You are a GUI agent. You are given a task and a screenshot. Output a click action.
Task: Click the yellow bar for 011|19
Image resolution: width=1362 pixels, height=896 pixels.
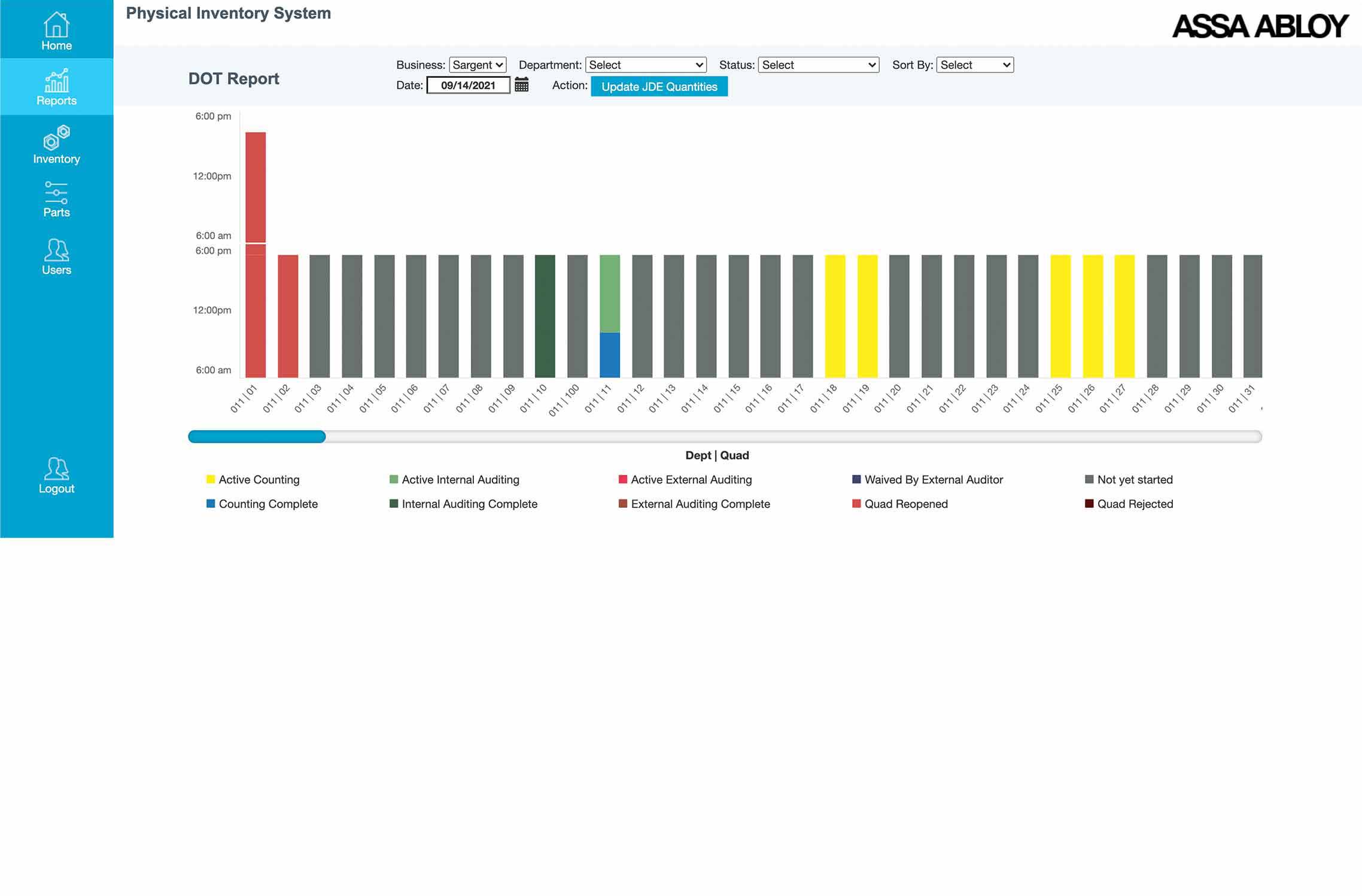click(867, 316)
